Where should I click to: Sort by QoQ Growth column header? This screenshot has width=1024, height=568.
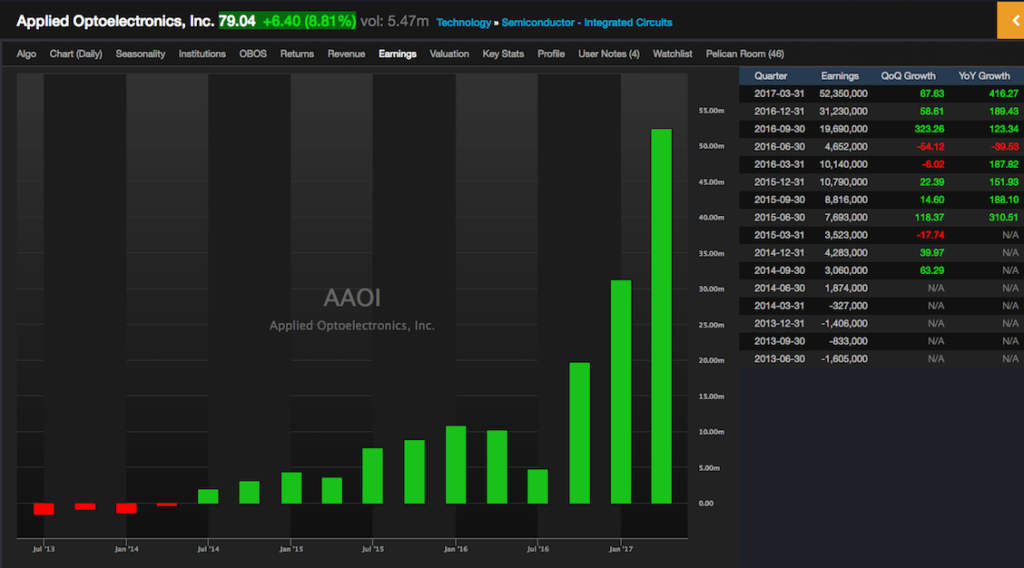click(x=908, y=76)
